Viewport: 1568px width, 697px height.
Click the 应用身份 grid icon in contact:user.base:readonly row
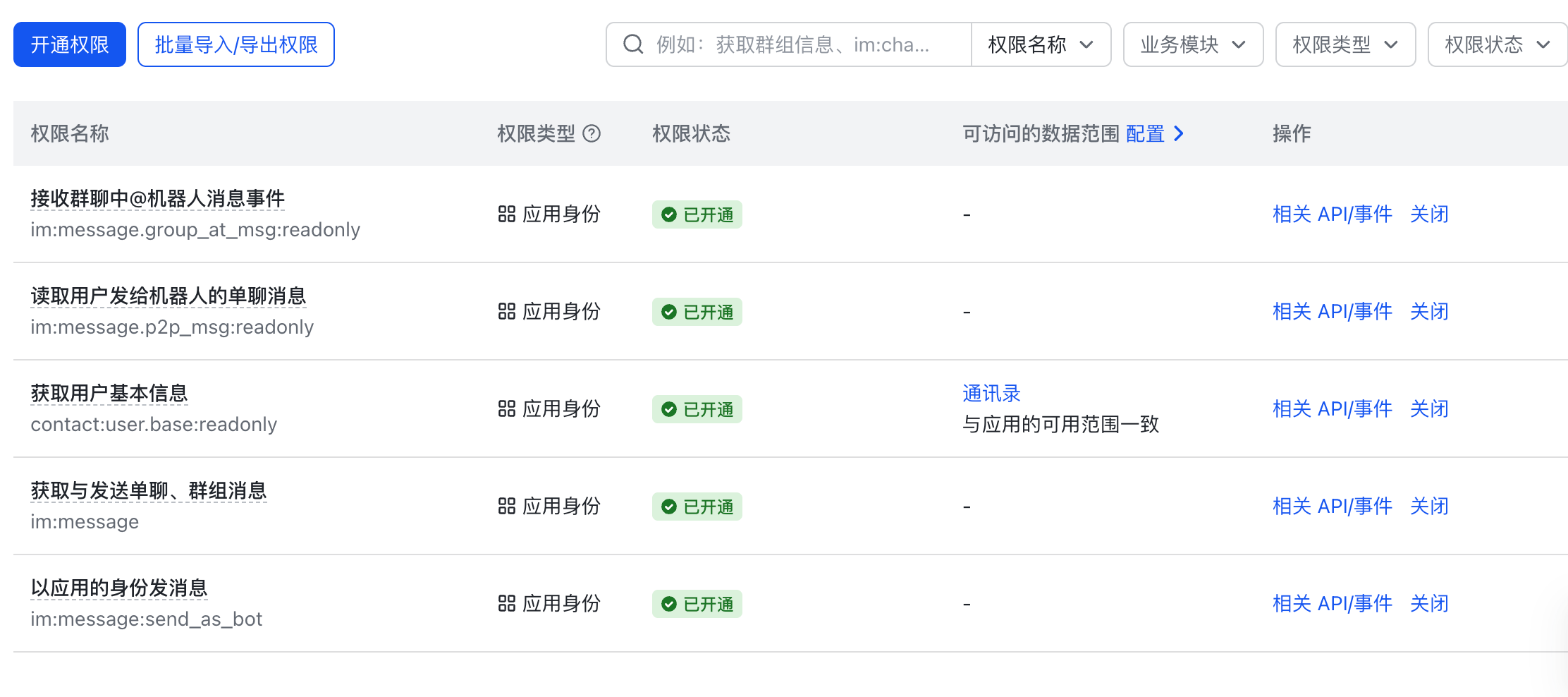point(506,408)
